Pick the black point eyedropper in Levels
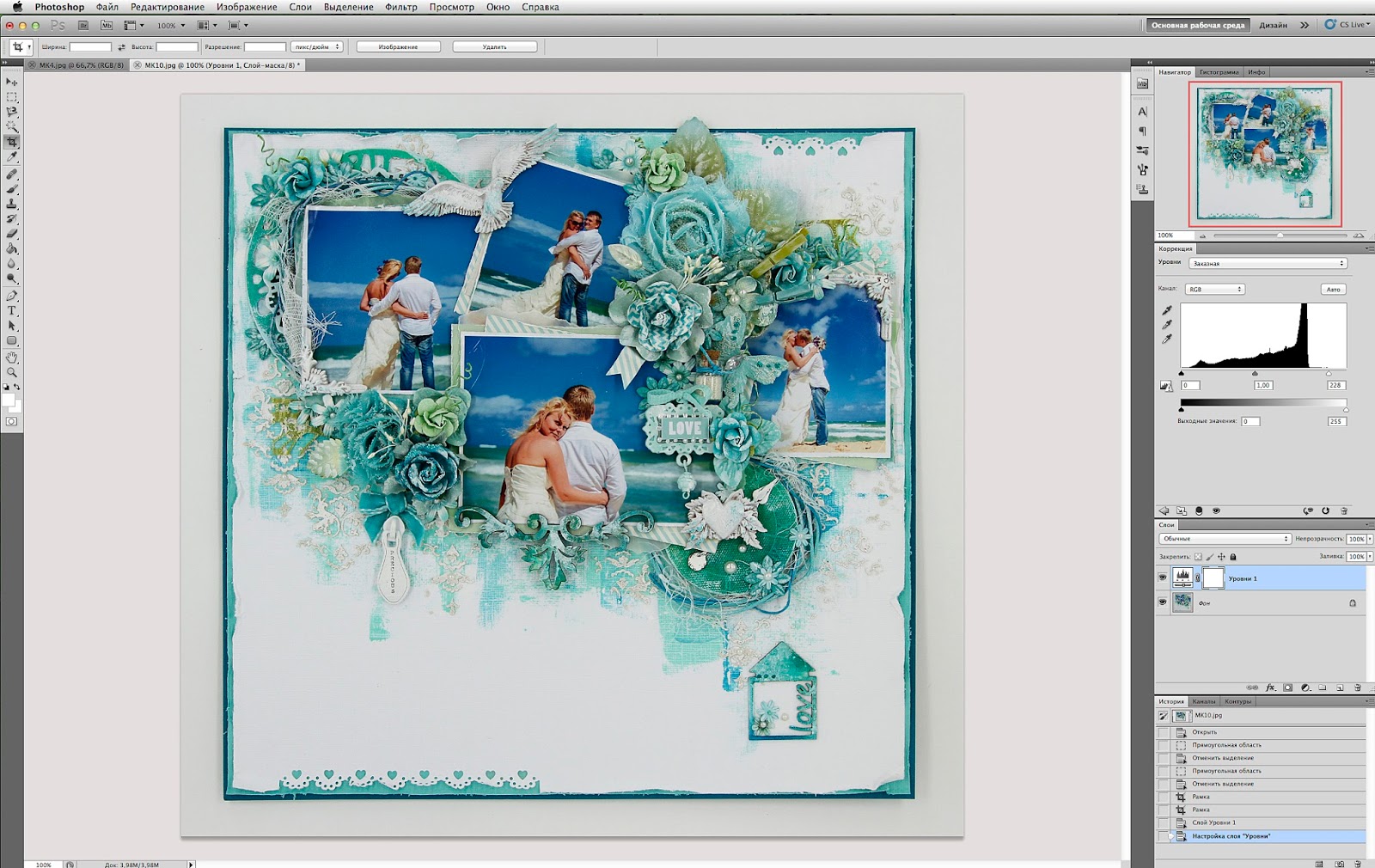 click(x=1167, y=310)
